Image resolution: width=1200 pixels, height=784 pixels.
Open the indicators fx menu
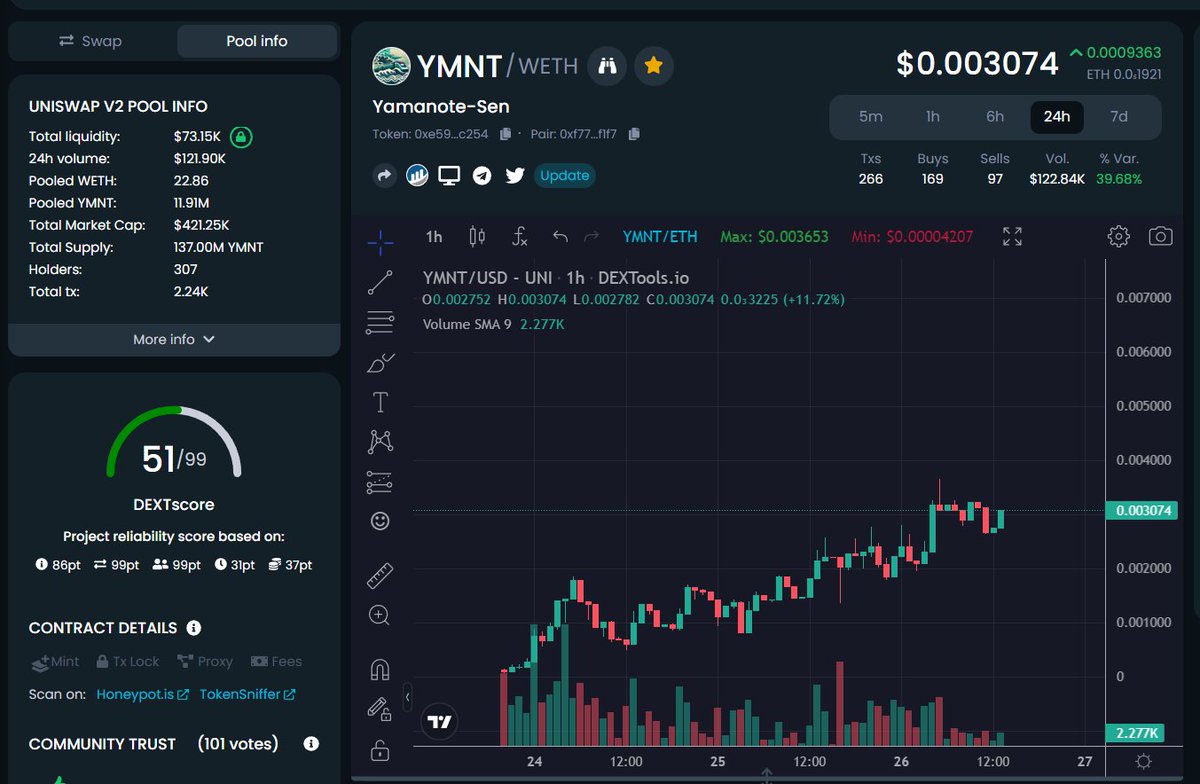point(519,237)
